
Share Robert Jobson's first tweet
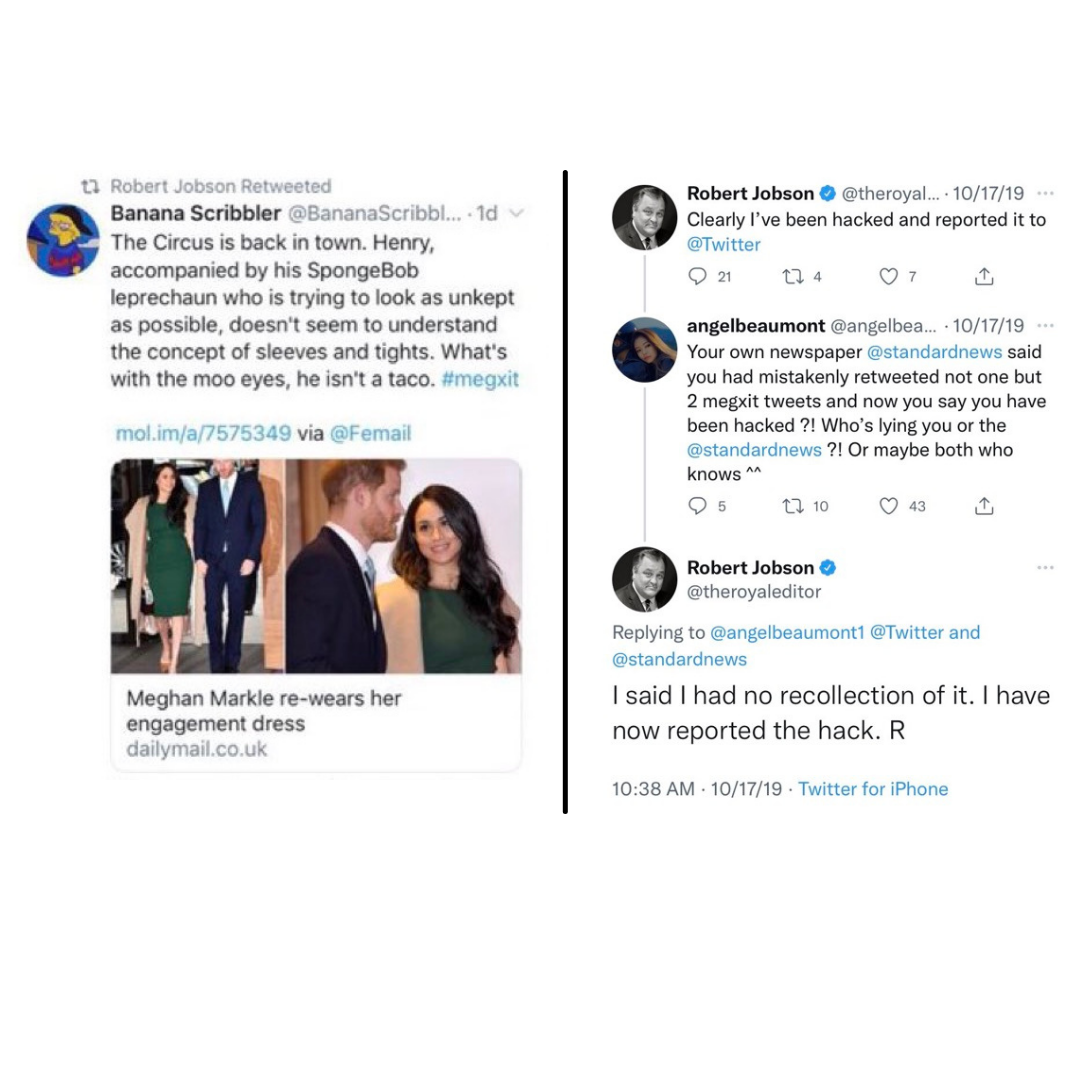(x=984, y=277)
